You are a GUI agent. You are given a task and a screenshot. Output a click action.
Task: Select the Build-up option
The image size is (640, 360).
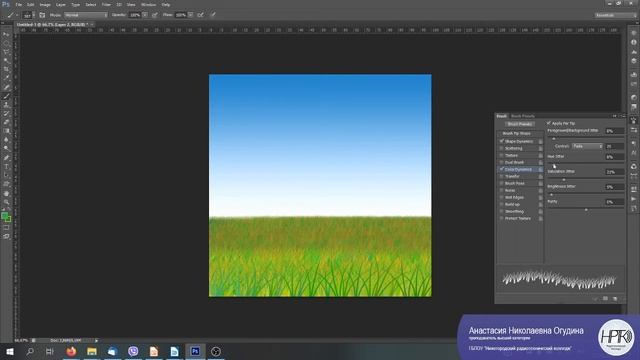(512, 204)
